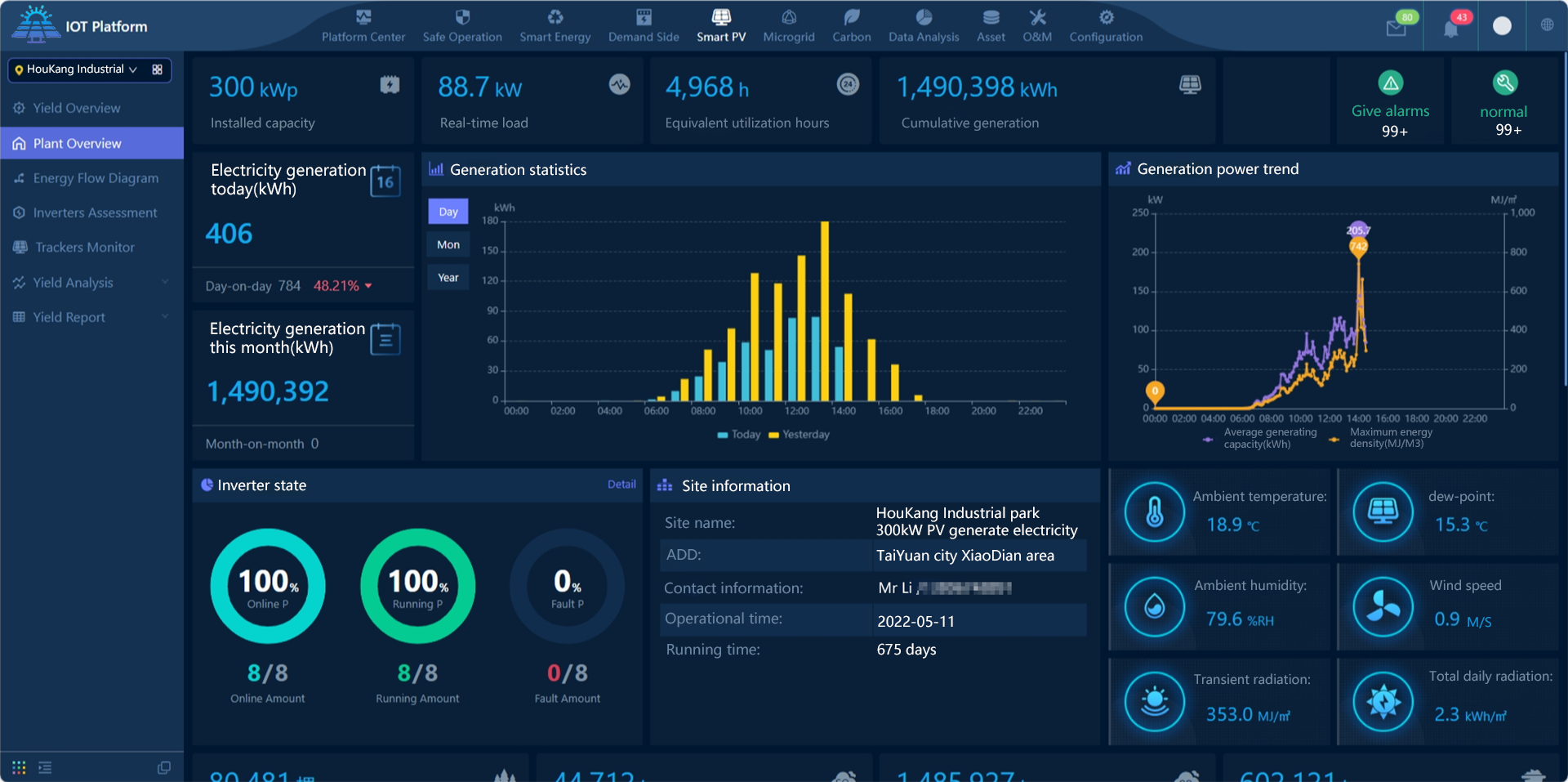Image resolution: width=1568 pixels, height=782 pixels.
Task: Click the apps grid icon at sidebar bottom
Action: point(19,767)
